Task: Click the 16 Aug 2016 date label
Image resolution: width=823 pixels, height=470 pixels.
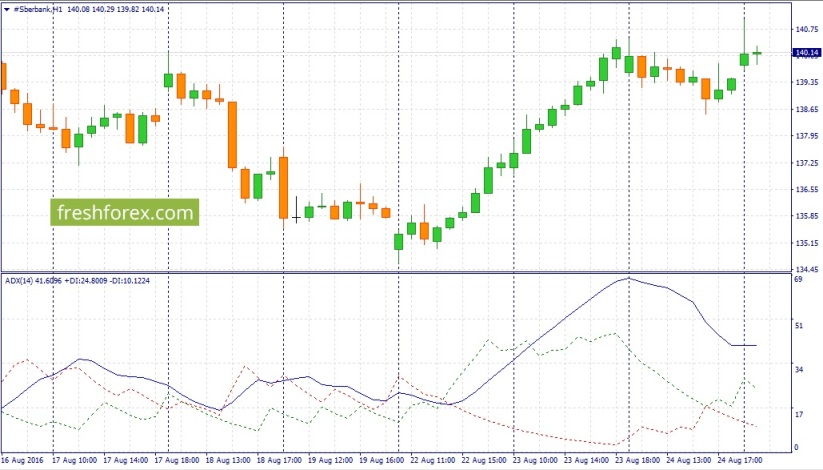Action: click(x=22, y=461)
